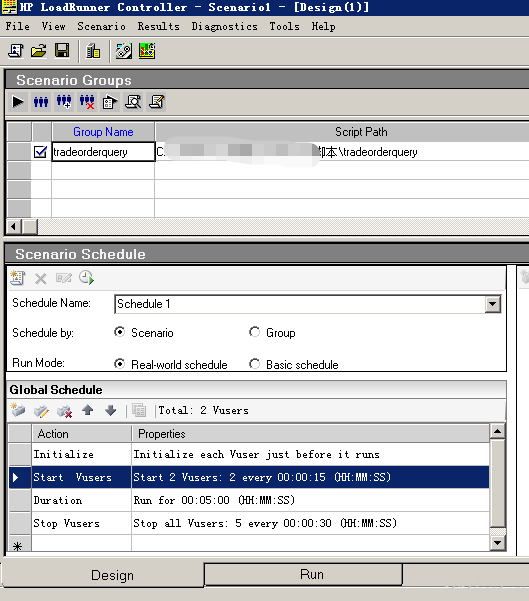This screenshot has height=601, width=529.
Task: Expand the Schedule Name dropdown
Action: coord(493,304)
